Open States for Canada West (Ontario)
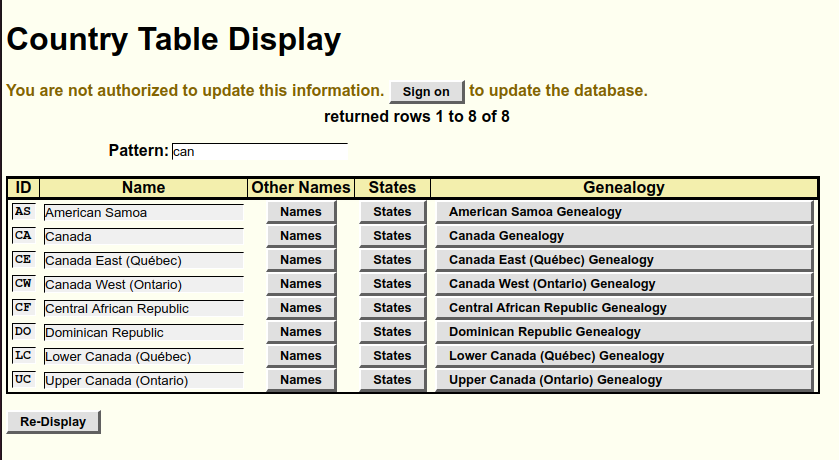839x460 pixels. pyautogui.click(x=392, y=284)
